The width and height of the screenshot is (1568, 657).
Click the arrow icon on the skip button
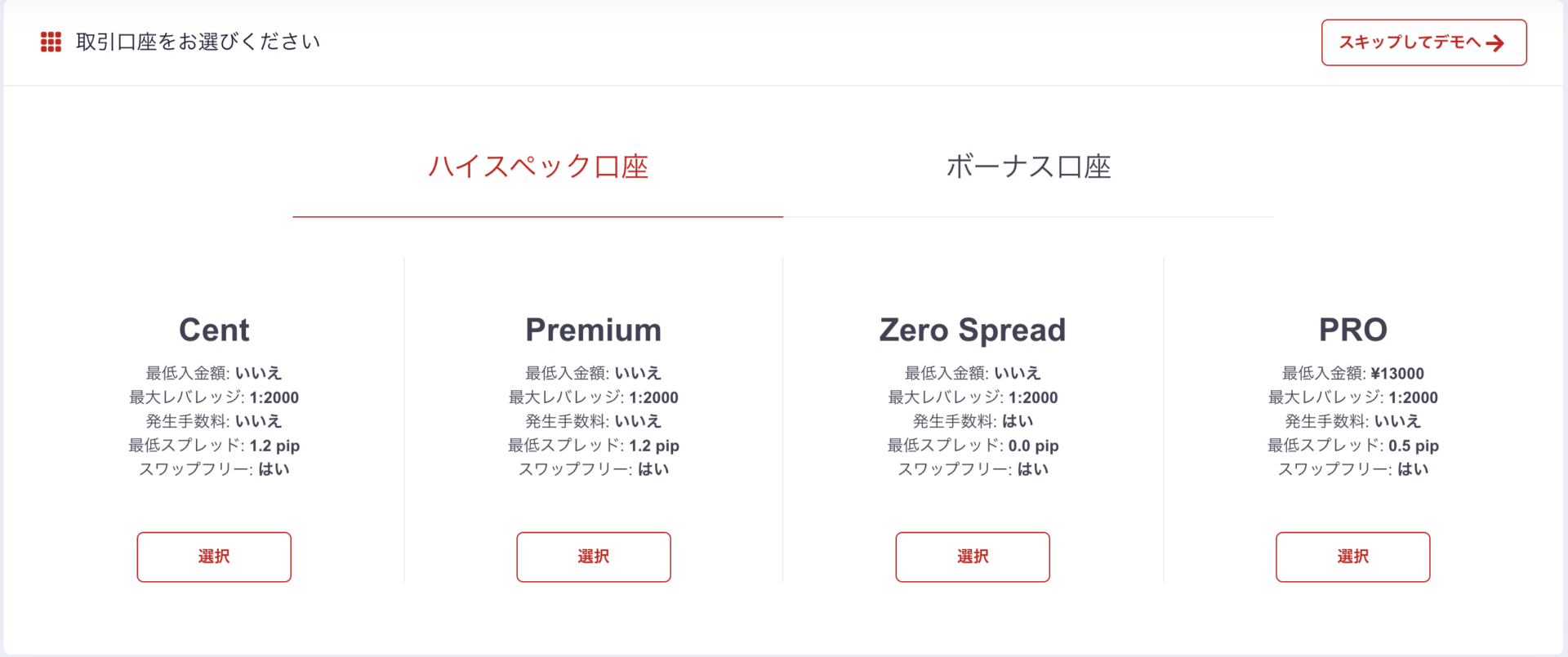[x=1495, y=43]
